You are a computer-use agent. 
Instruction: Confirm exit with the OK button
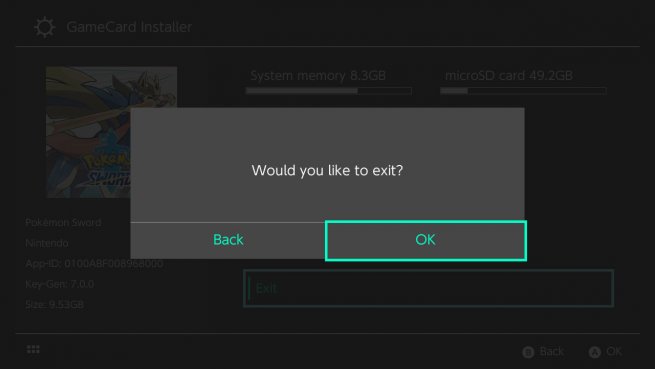tap(426, 241)
